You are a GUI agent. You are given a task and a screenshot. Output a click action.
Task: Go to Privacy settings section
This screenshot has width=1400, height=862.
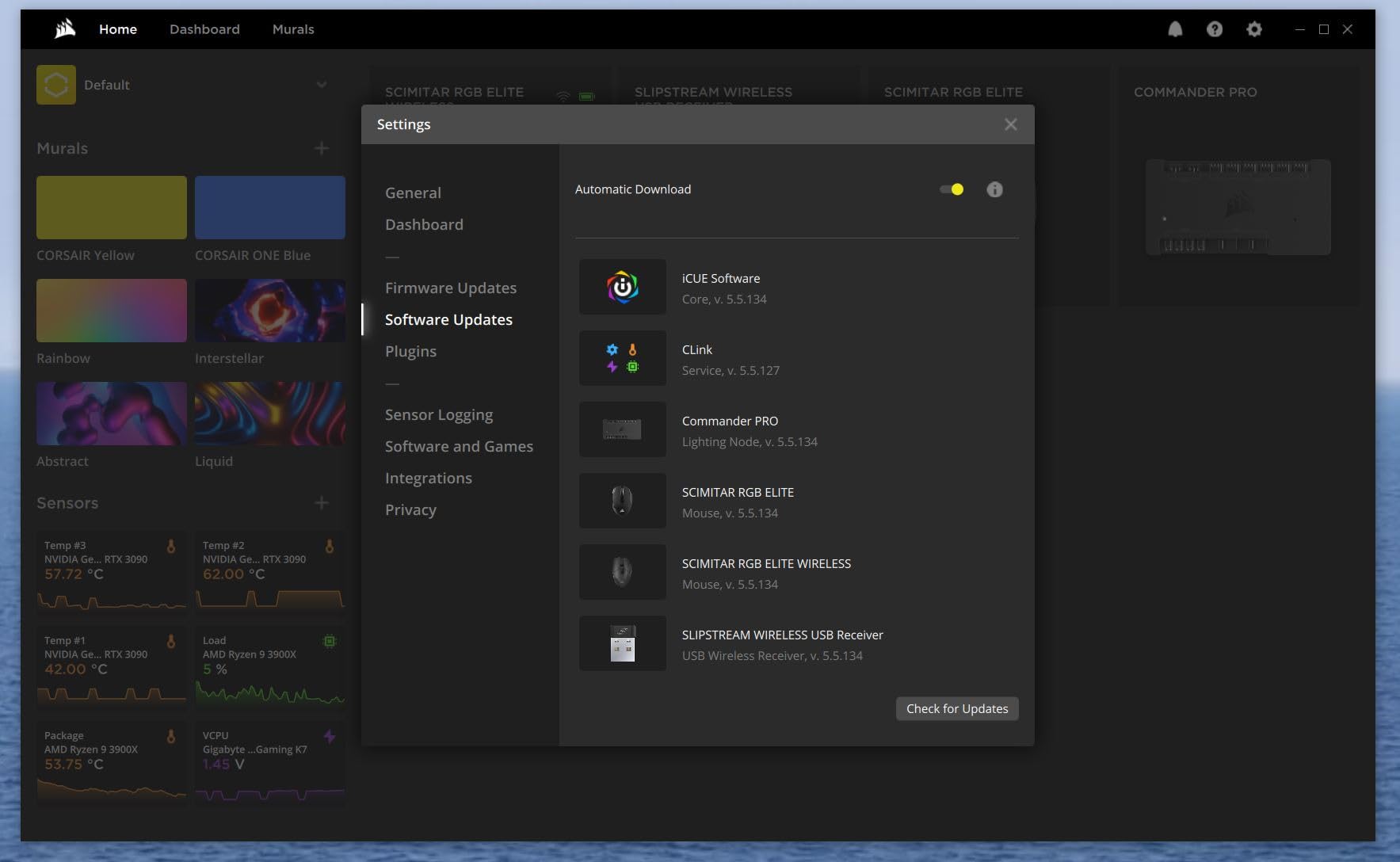click(x=410, y=509)
